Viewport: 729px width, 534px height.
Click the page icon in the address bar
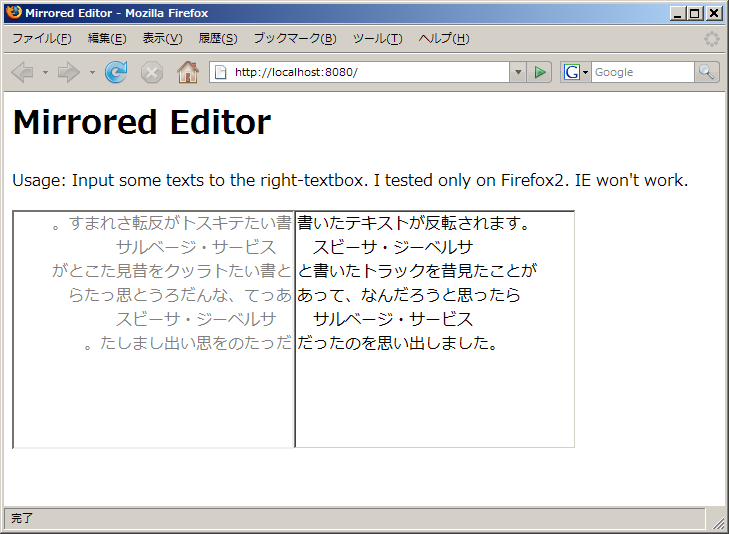coord(220,73)
